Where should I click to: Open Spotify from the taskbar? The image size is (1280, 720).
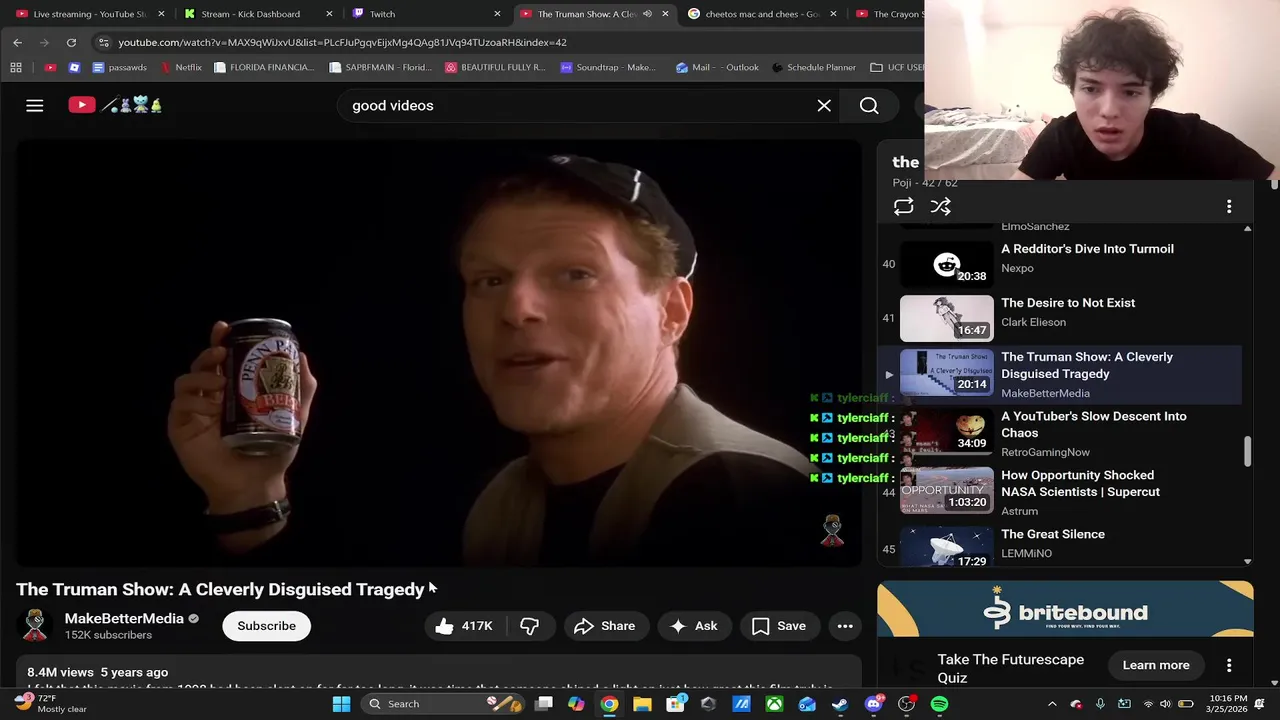[939, 704]
